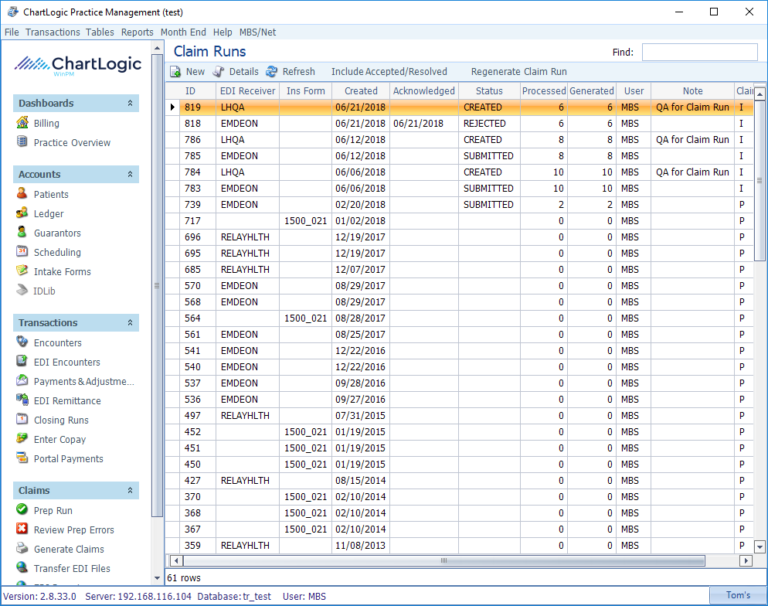Select REJECTED status cell
The width and height of the screenshot is (768, 606).
[x=489, y=123]
